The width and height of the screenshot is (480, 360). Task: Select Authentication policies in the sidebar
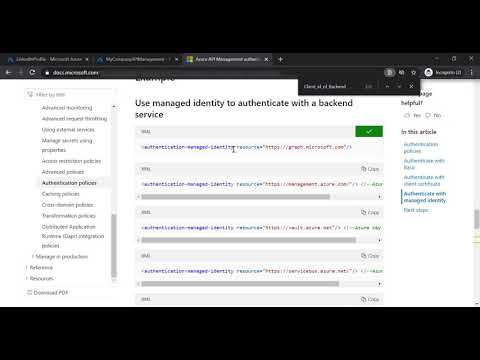point(69,183)
